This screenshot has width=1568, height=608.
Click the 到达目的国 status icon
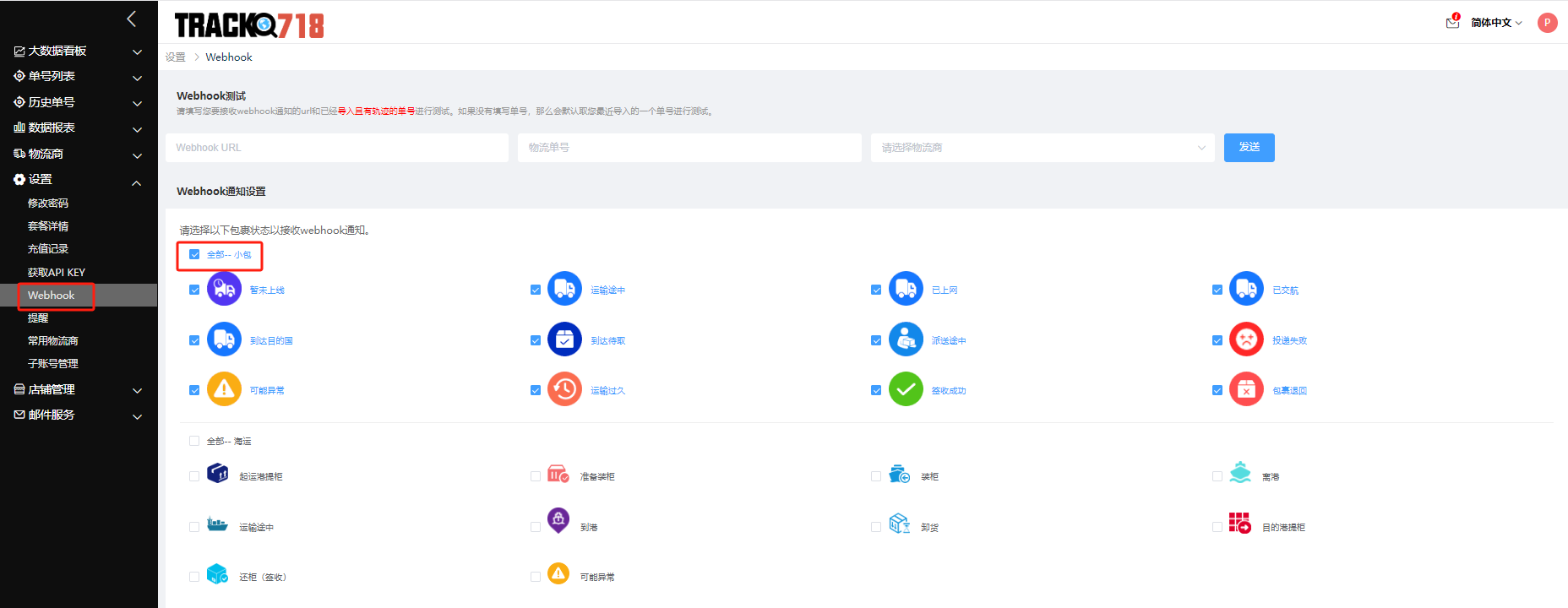point(224,339)
